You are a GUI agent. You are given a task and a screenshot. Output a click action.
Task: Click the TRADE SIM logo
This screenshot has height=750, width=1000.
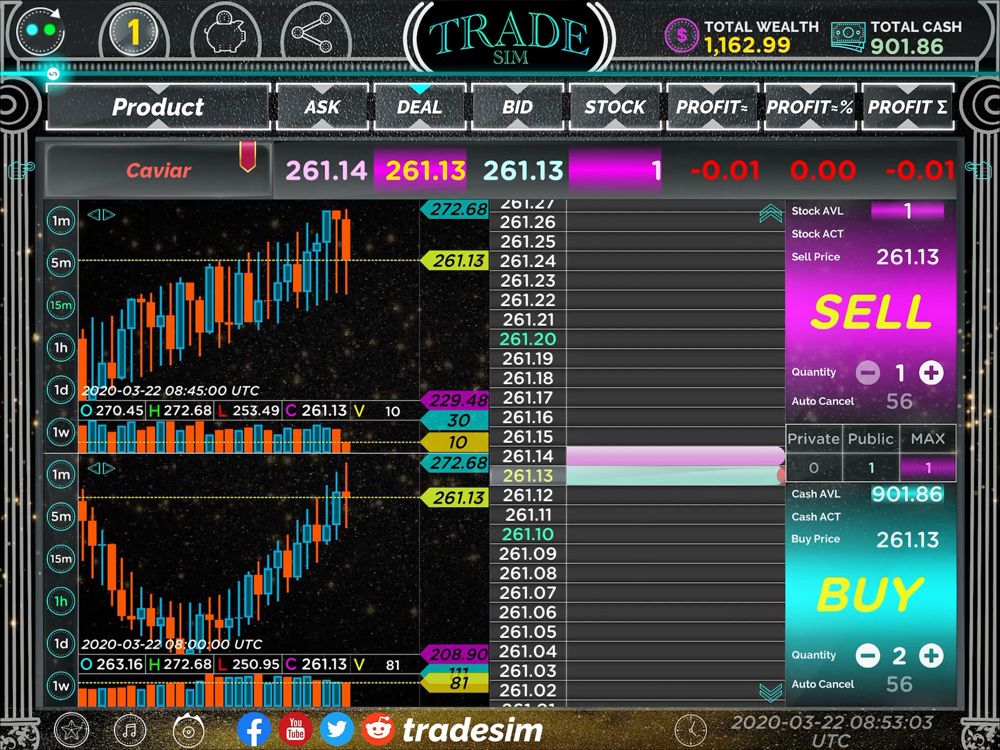pyautogui.click(x=510, y=38)
